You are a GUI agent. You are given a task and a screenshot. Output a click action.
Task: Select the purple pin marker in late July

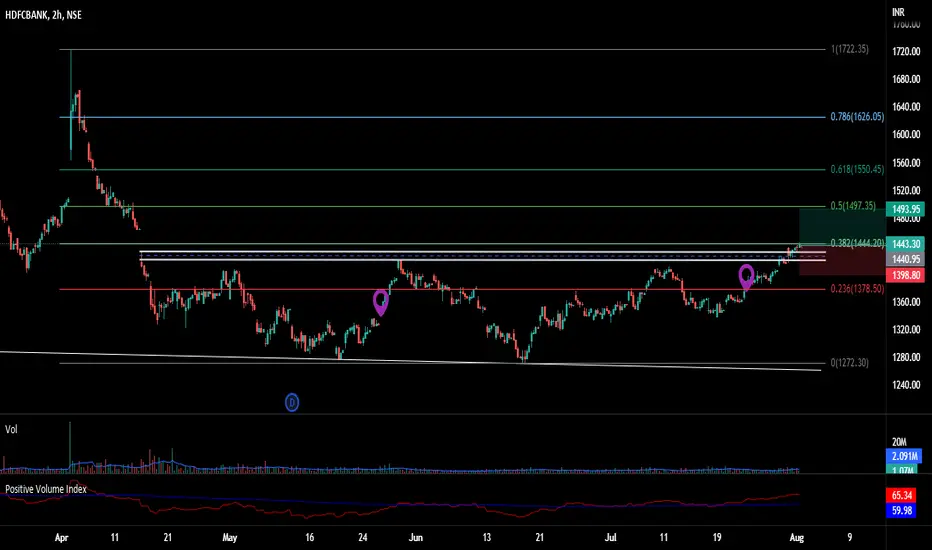click(x=747, y=276)
